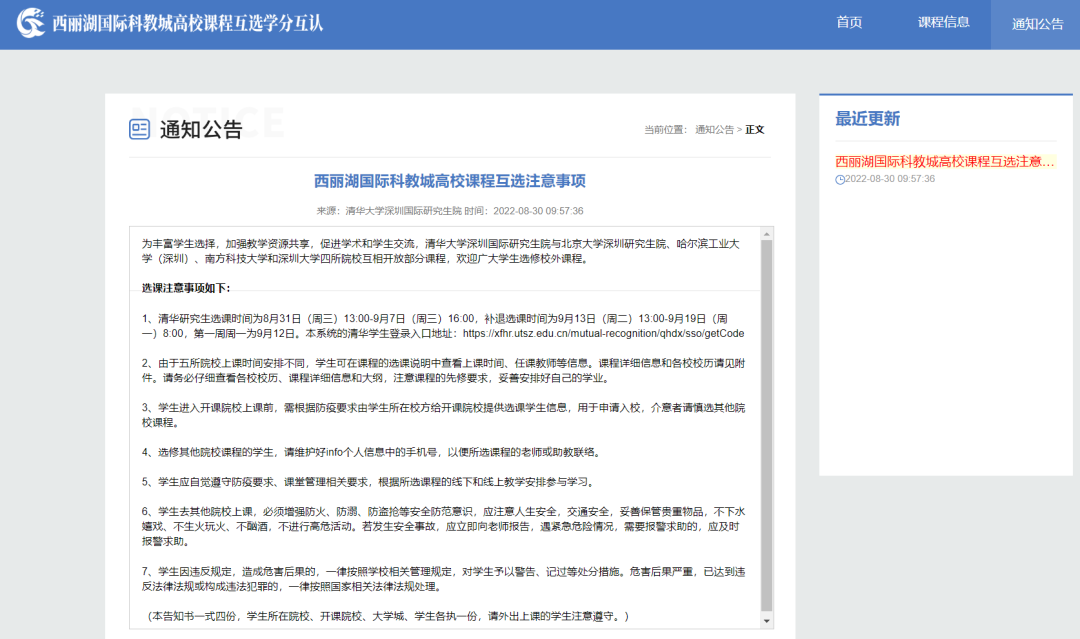Click the sidebar timestamp 2022-08-30 09:57:36
The height and width of the screenshot is (639, 1080).
890,179
